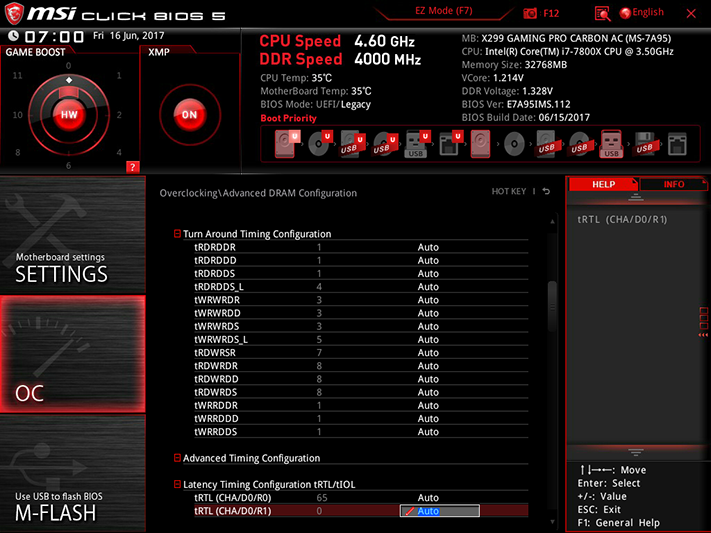This screenshot has height=533, width=711.
Task: Click the date Fri 16 Jun, 2017
Action: point(128,35)
